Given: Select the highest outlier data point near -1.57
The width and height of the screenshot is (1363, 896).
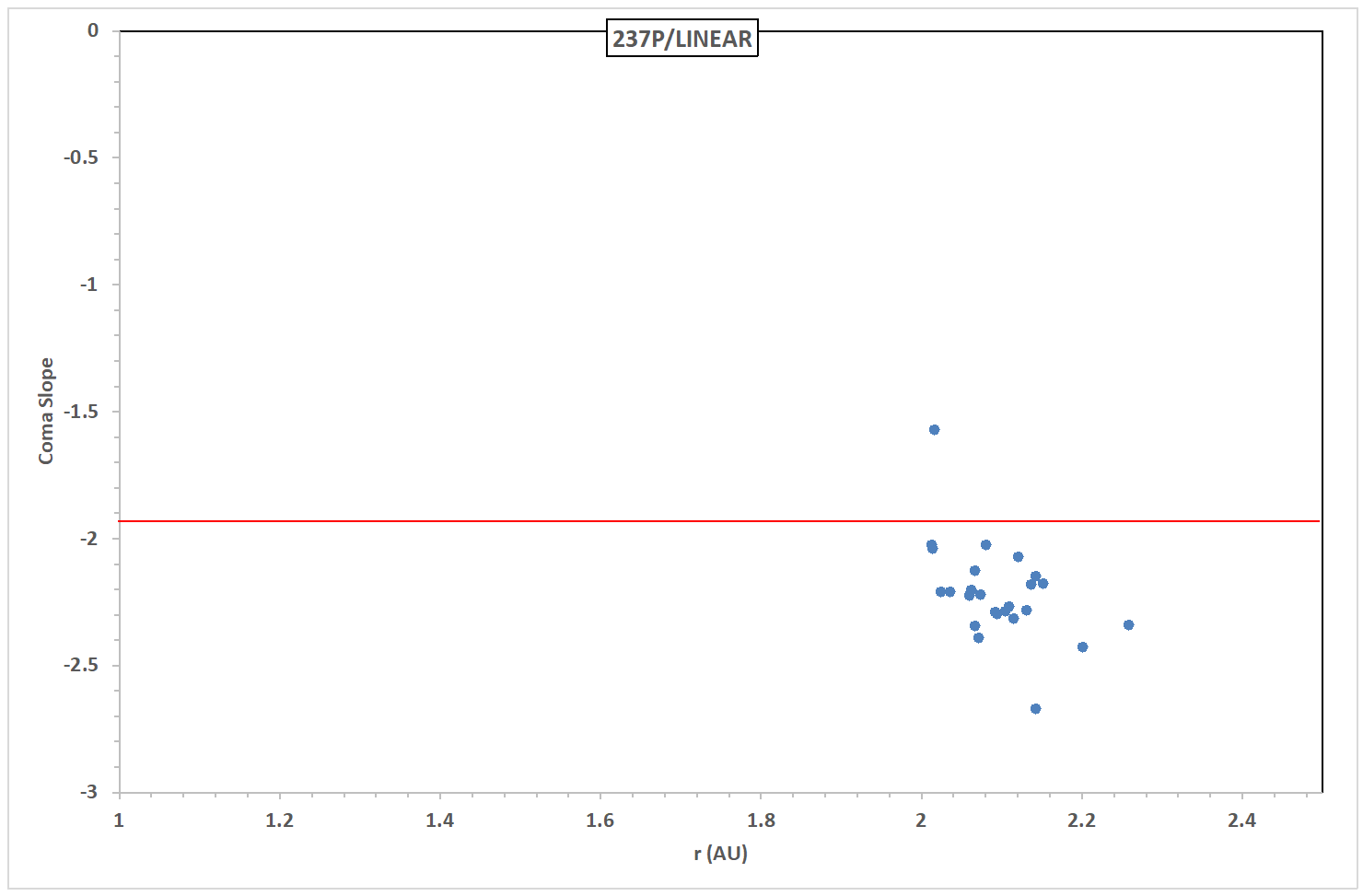Looking at the screenshot, I should (x=934, y=429).
